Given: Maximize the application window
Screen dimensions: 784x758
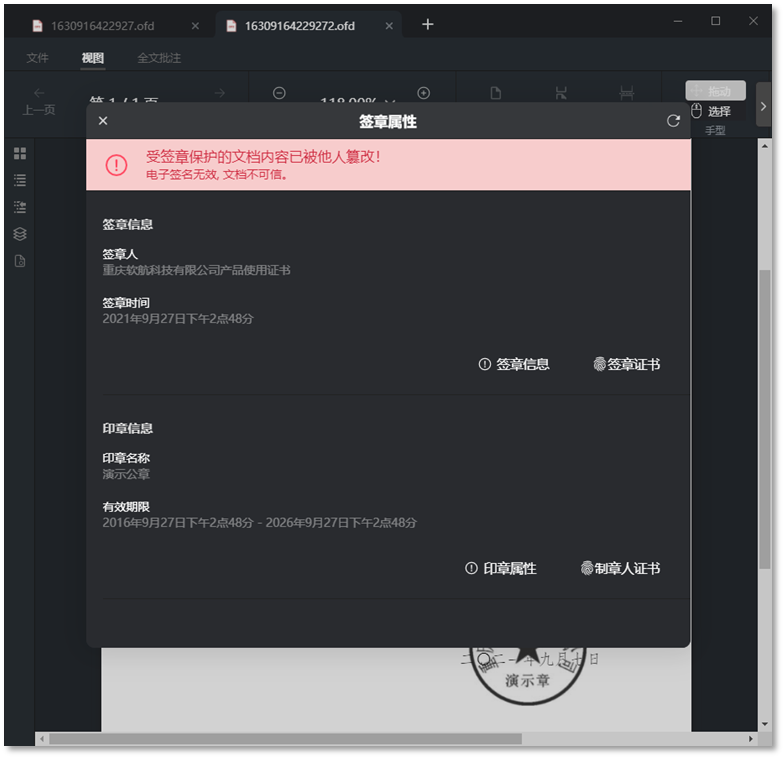Looking at the screenshot, I should (716, 21).
